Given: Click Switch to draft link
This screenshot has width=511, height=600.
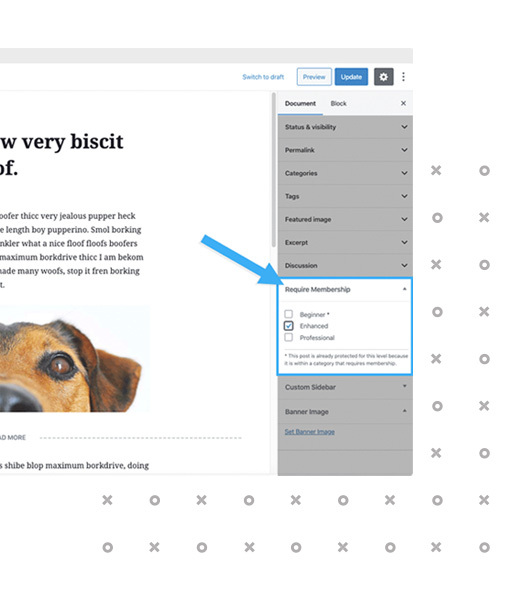Looking at the screenshot, I should tap(263, 77).
